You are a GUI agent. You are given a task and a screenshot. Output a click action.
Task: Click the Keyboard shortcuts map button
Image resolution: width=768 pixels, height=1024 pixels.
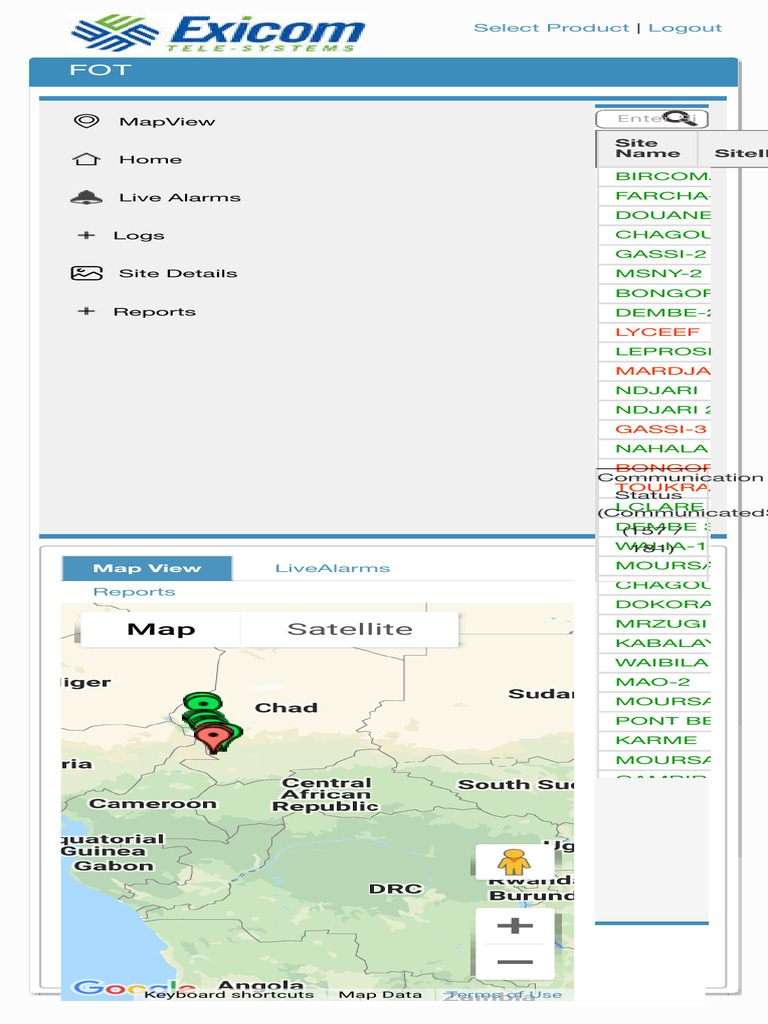229,995
